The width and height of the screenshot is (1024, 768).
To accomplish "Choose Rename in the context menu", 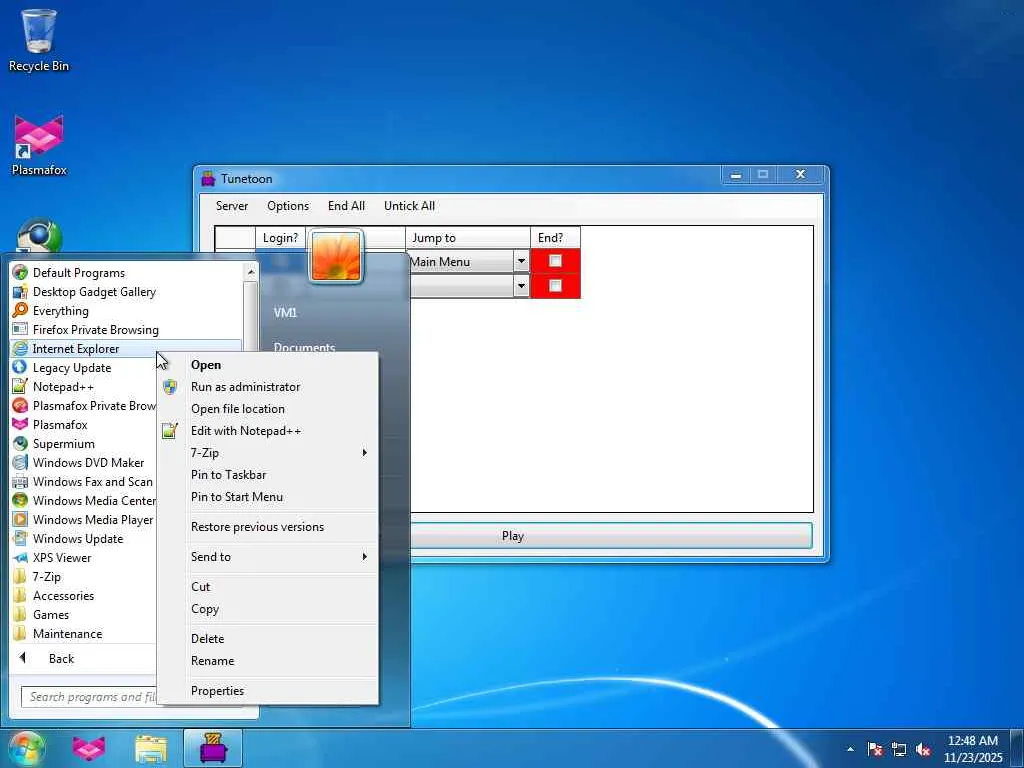I will [x=268, y=661].
